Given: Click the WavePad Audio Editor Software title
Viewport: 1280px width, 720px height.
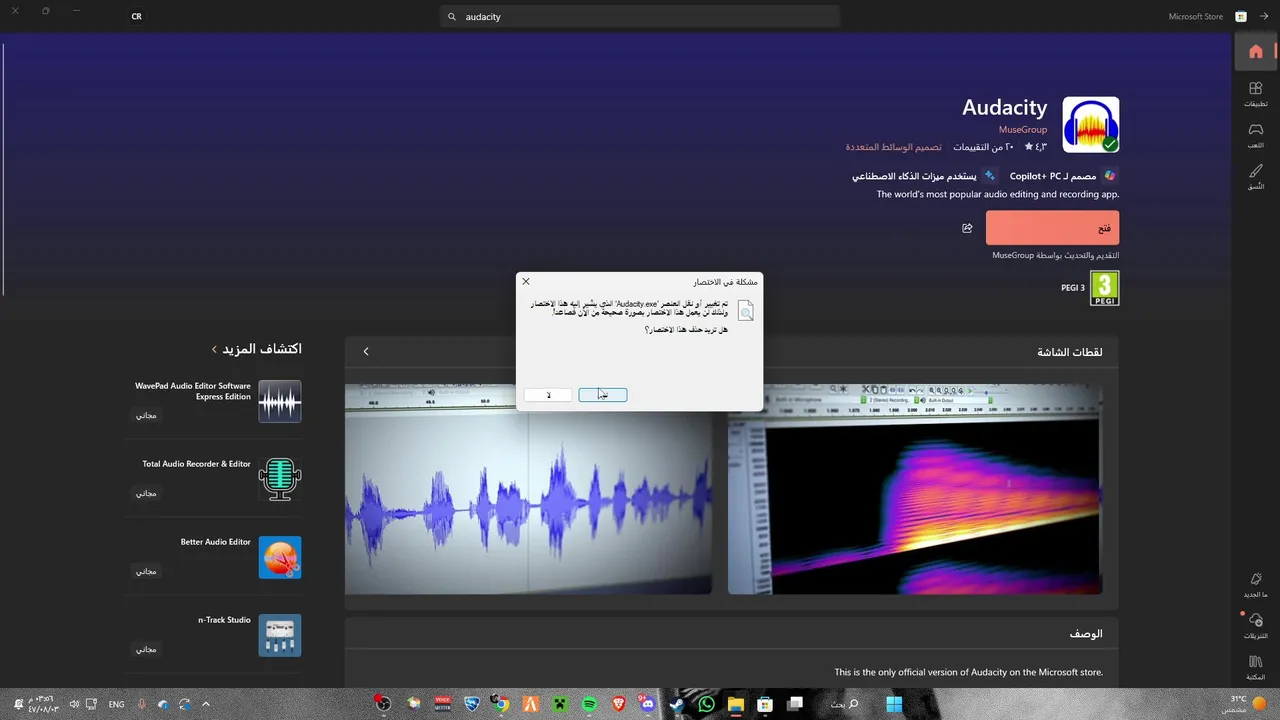Looking at the screenshot, I should coord(193,391).
